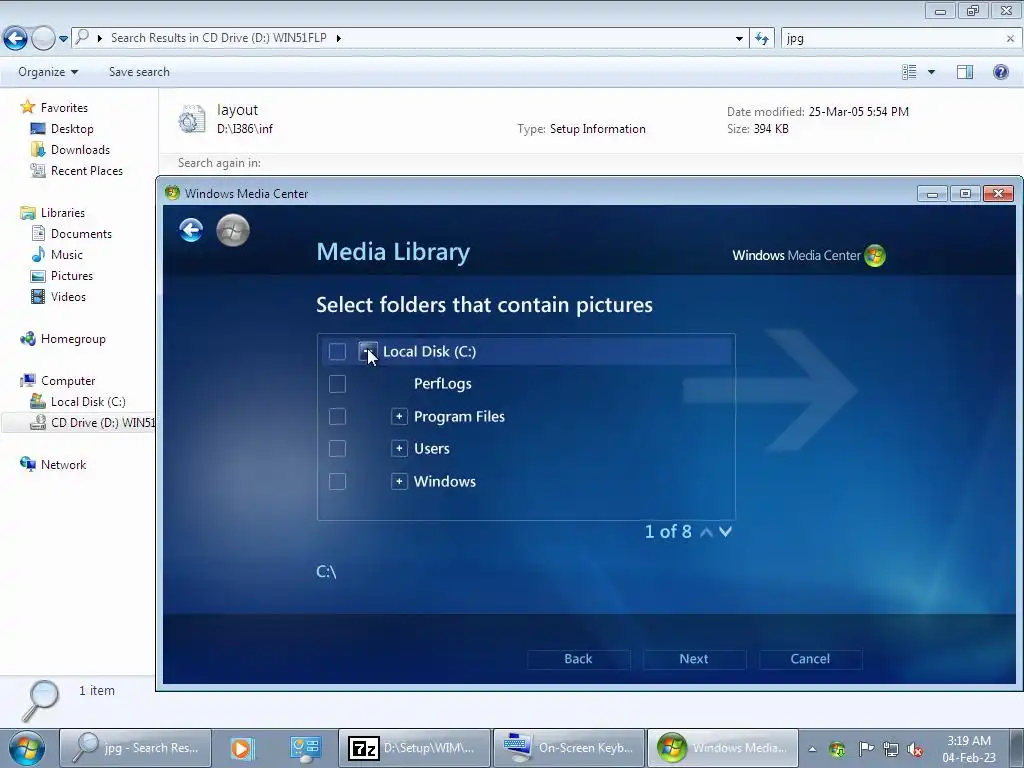Maximize the Windows Media Center window
This screenshot has height=768, width=1024.
[965, 193]
